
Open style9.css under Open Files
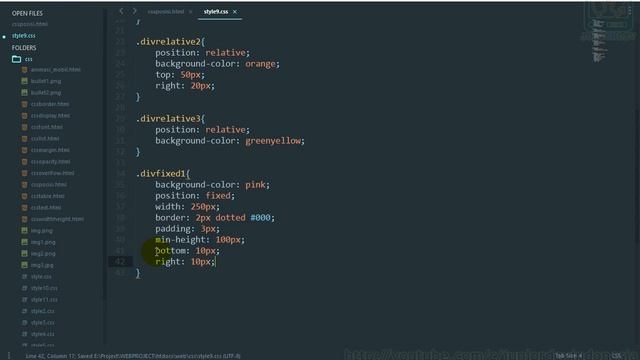[x=24, y=36]
